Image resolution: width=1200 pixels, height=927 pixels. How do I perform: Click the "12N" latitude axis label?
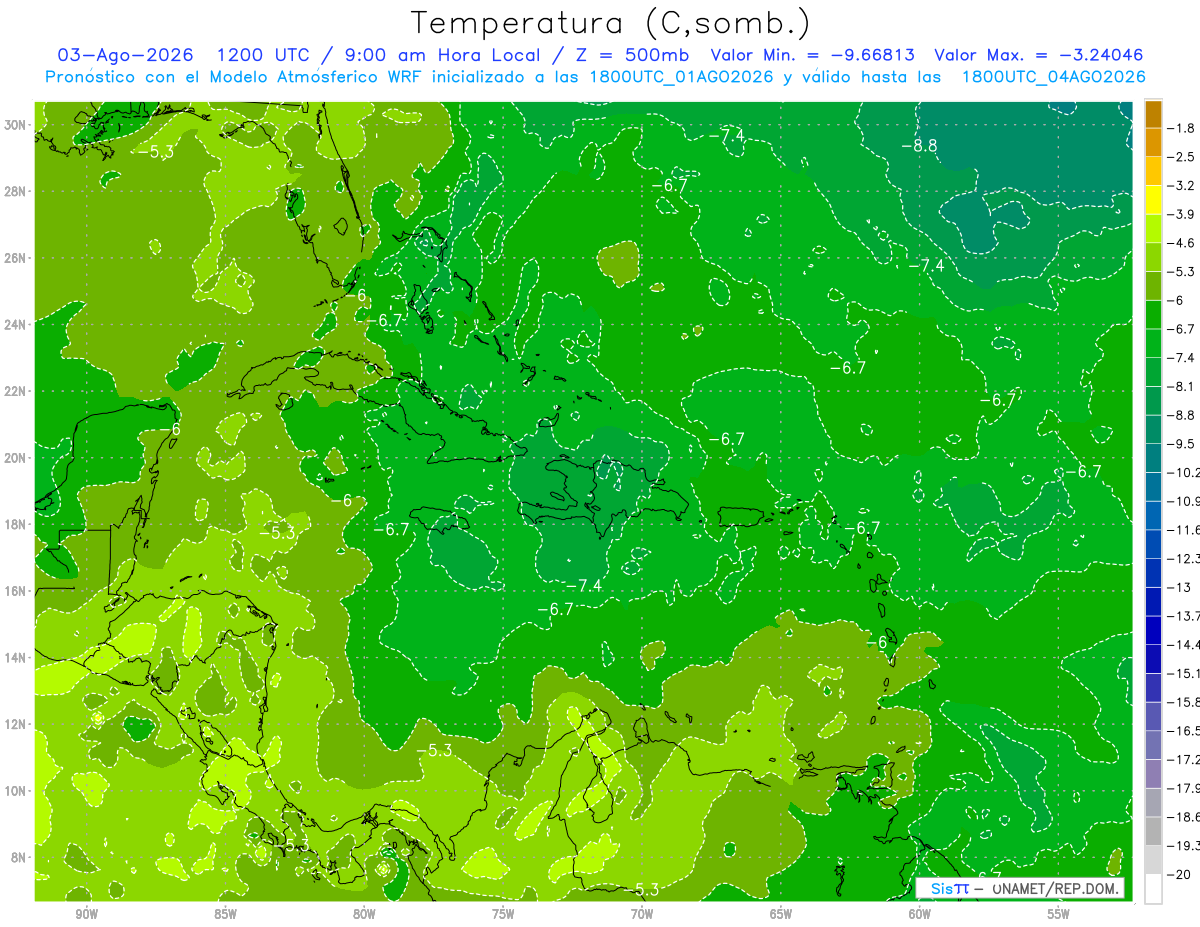14,724
